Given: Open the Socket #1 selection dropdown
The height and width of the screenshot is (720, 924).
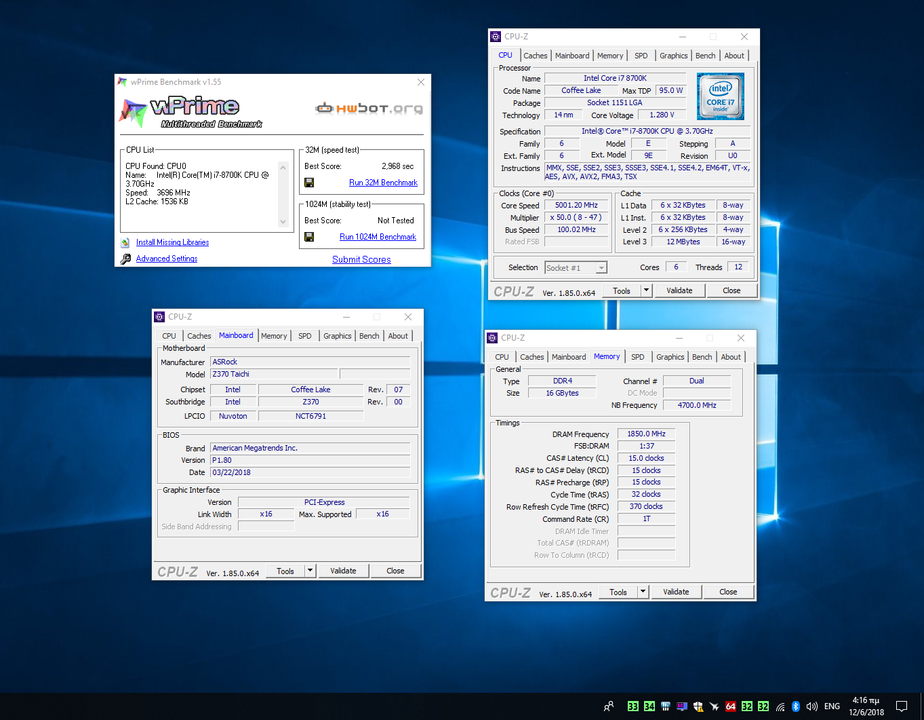Looking at the screenshot, I should pyautogui.click(x=576, y=268).
